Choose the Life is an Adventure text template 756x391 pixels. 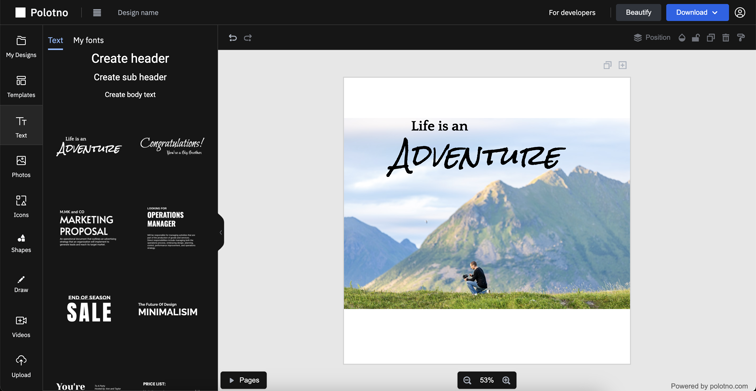pos(89,146)
